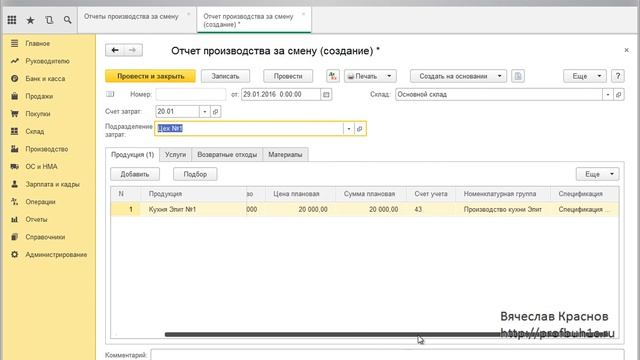This screenshot has width=640, height=360.
Task: Expand the Счет затрат dropdown arrow
Action: pos(205,111)
